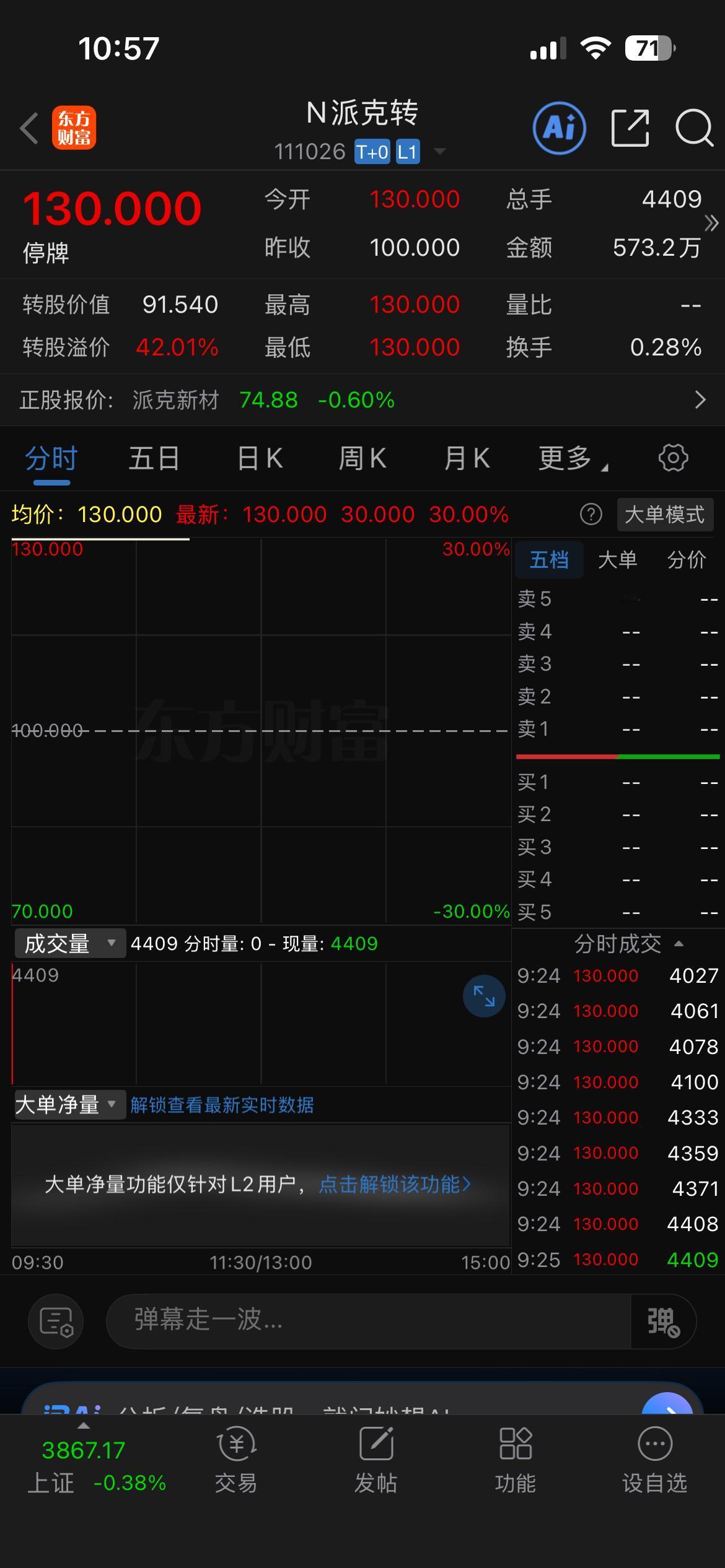Tap the 金额 573.2万 value
Viewport: 725px width, 1568px height.
(657, 248)
